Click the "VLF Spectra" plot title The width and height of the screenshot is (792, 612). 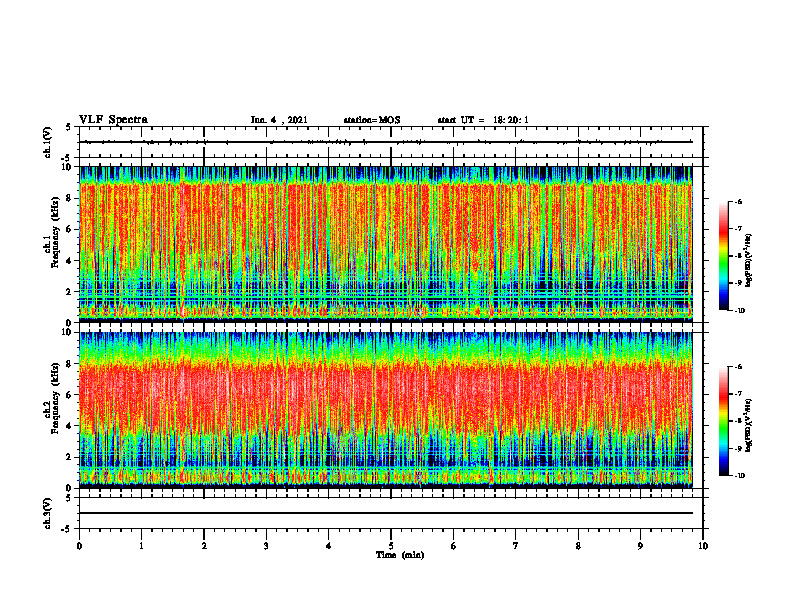click(113, 120)
